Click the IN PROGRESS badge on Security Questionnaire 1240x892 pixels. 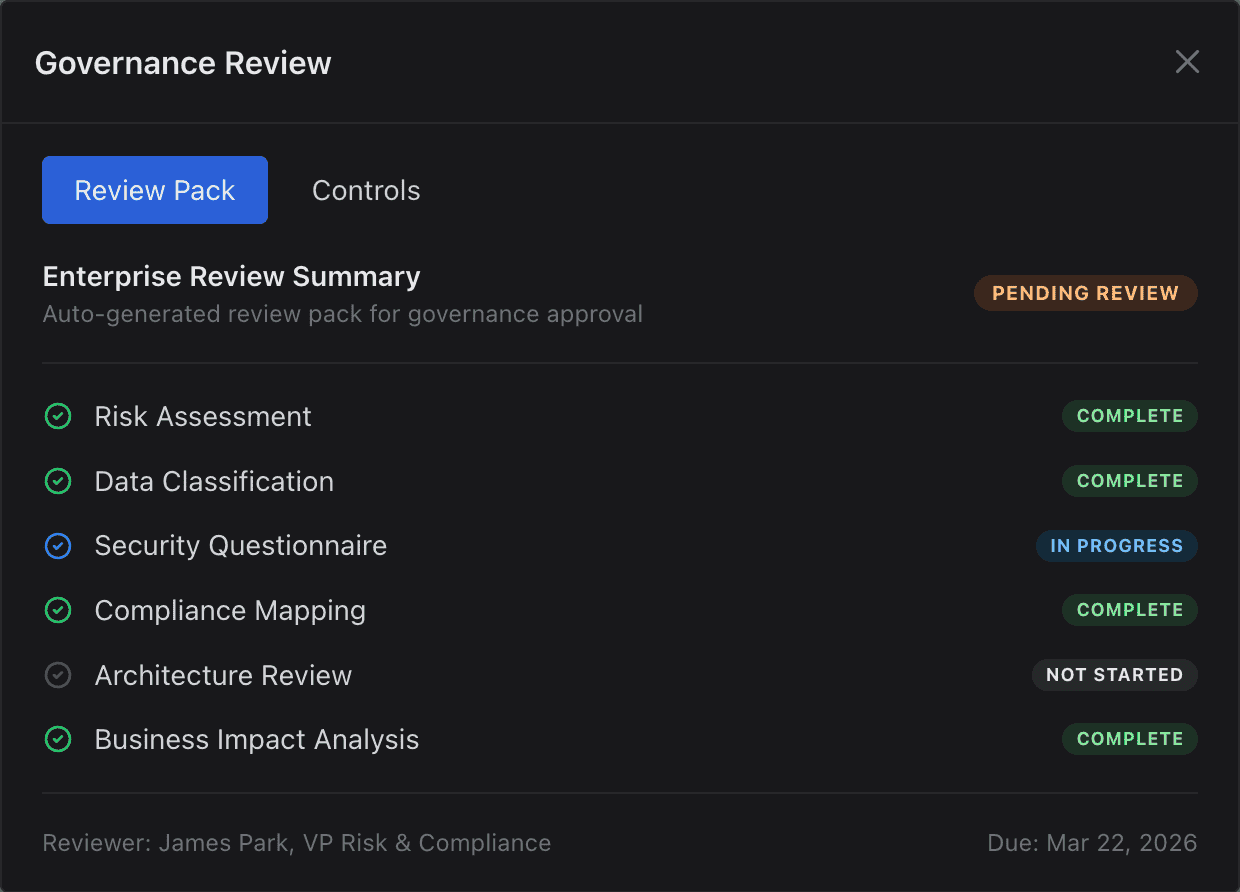point(1117,546)
